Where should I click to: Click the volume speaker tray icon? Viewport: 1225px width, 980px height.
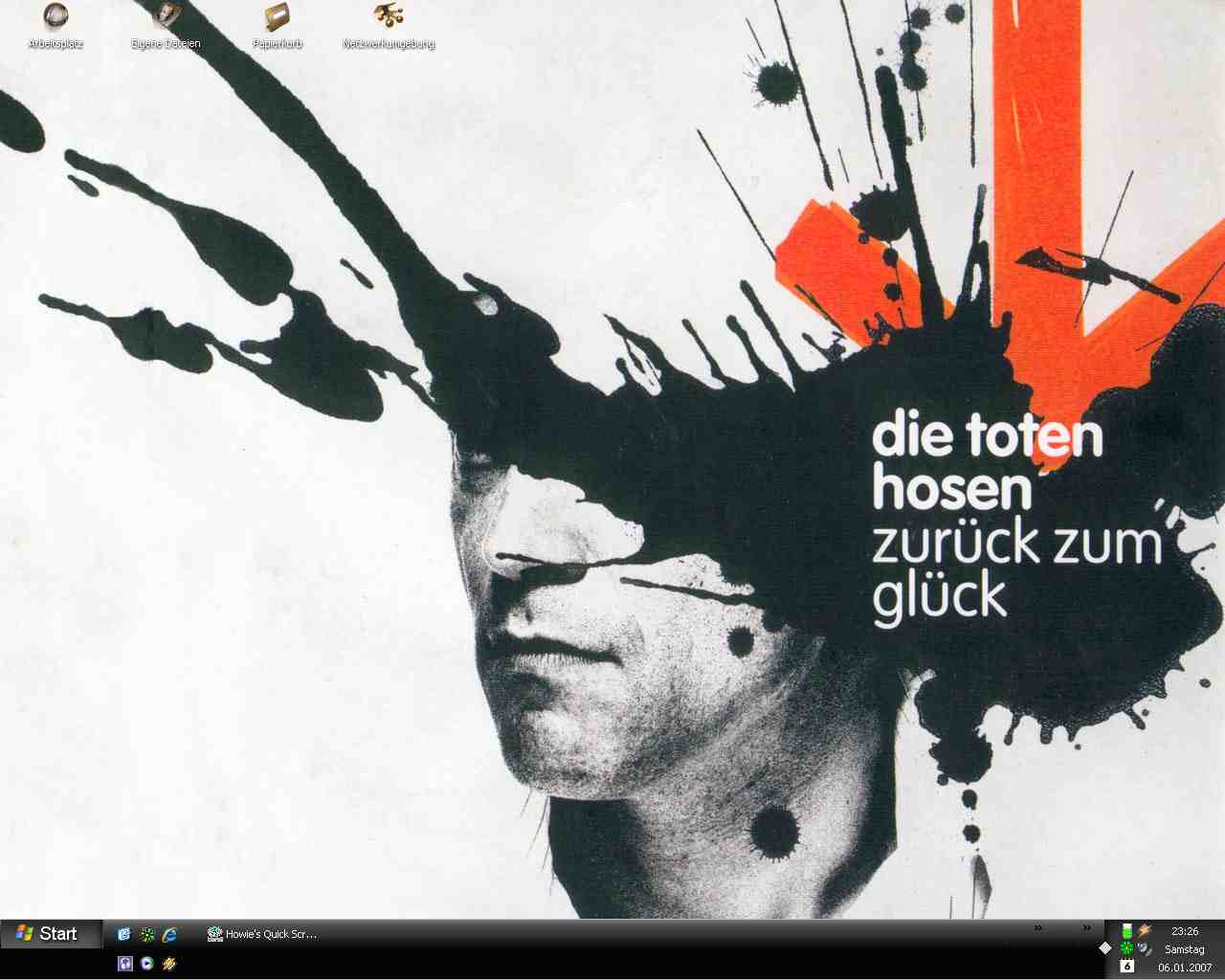(x=1144, y=948)
